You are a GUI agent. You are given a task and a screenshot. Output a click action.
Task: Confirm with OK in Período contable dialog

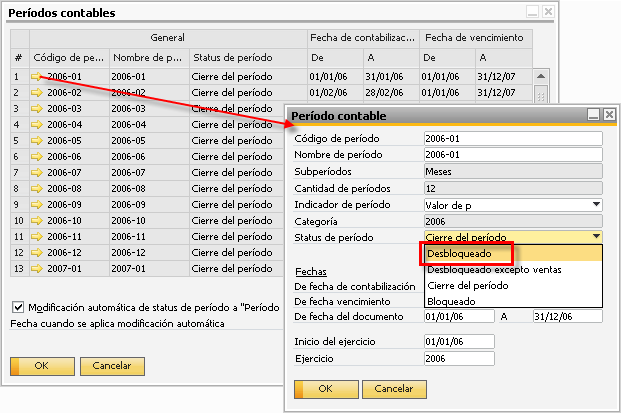pos(326,389)
